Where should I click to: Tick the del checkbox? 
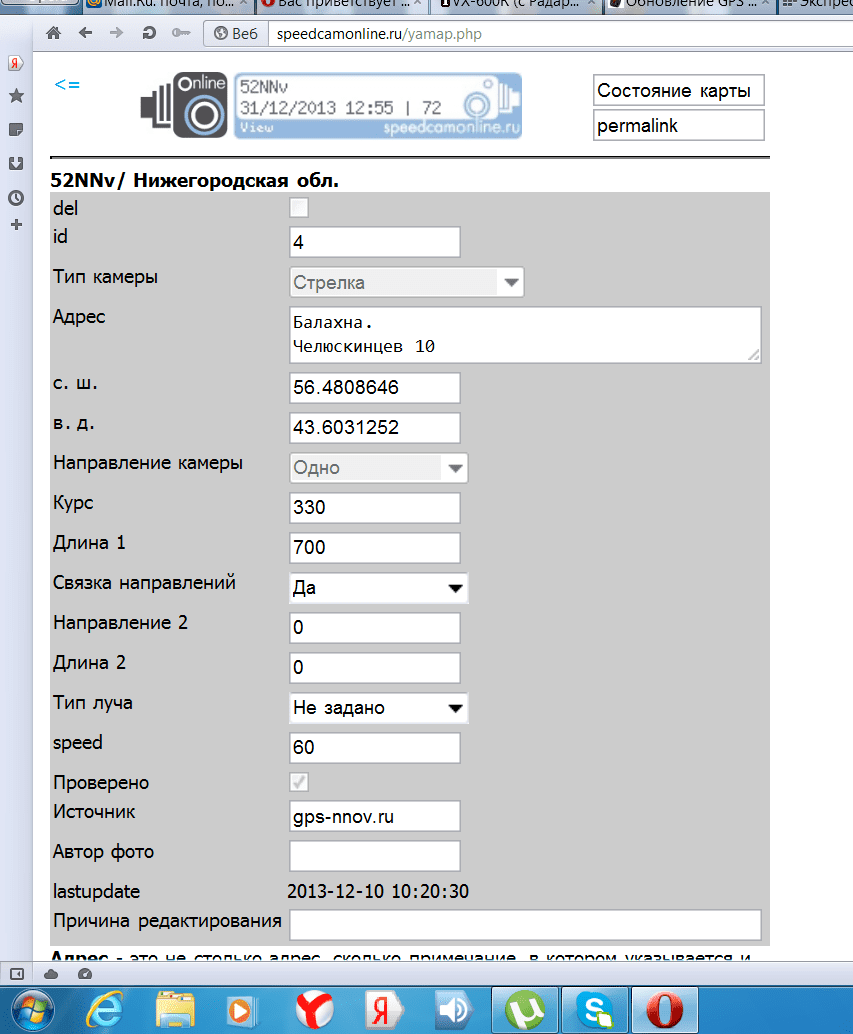point(299,208)
